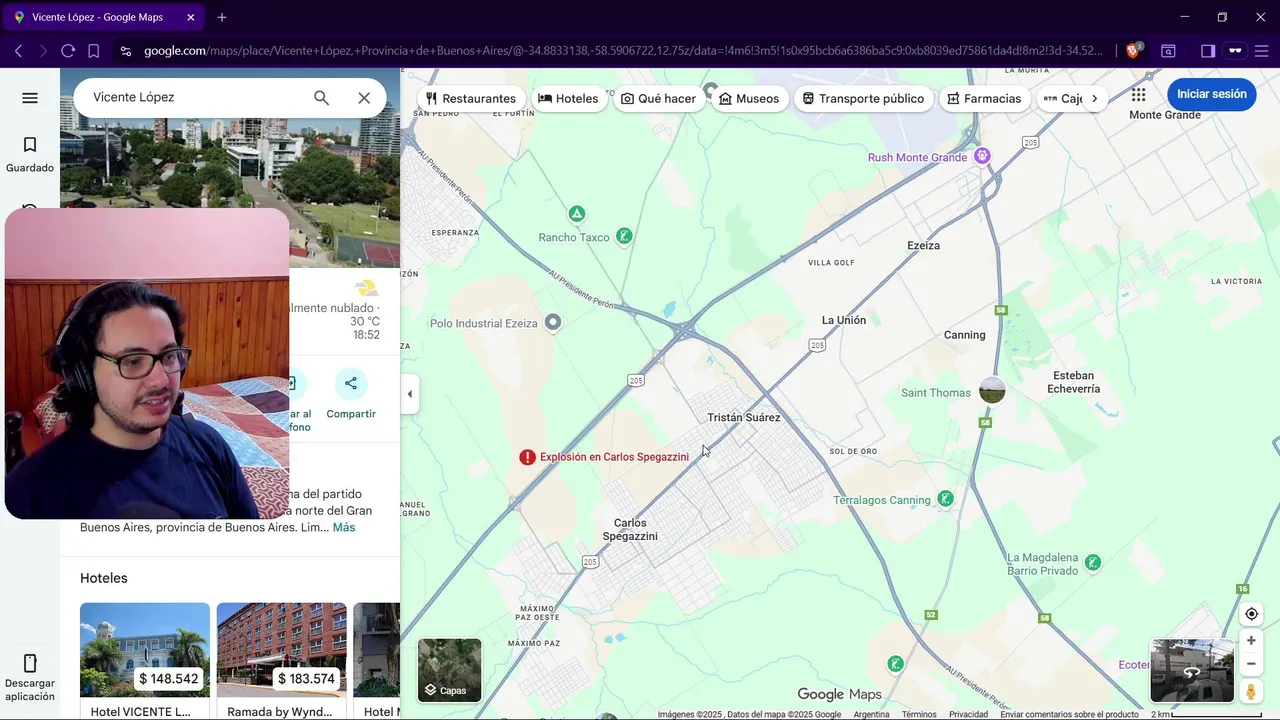Click the Explosión en Carlos Spegazzini alert

604,457
